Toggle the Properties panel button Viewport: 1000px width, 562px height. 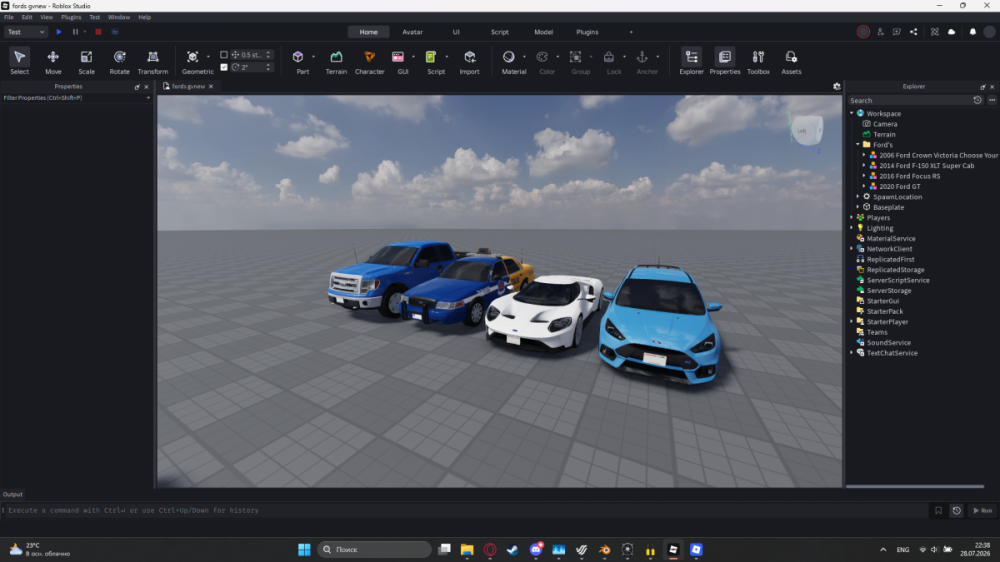click(724, 62)
